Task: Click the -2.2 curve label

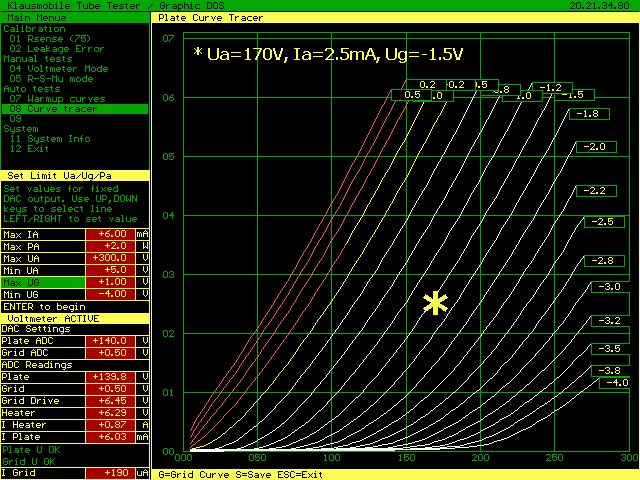Action: (596, 191)
